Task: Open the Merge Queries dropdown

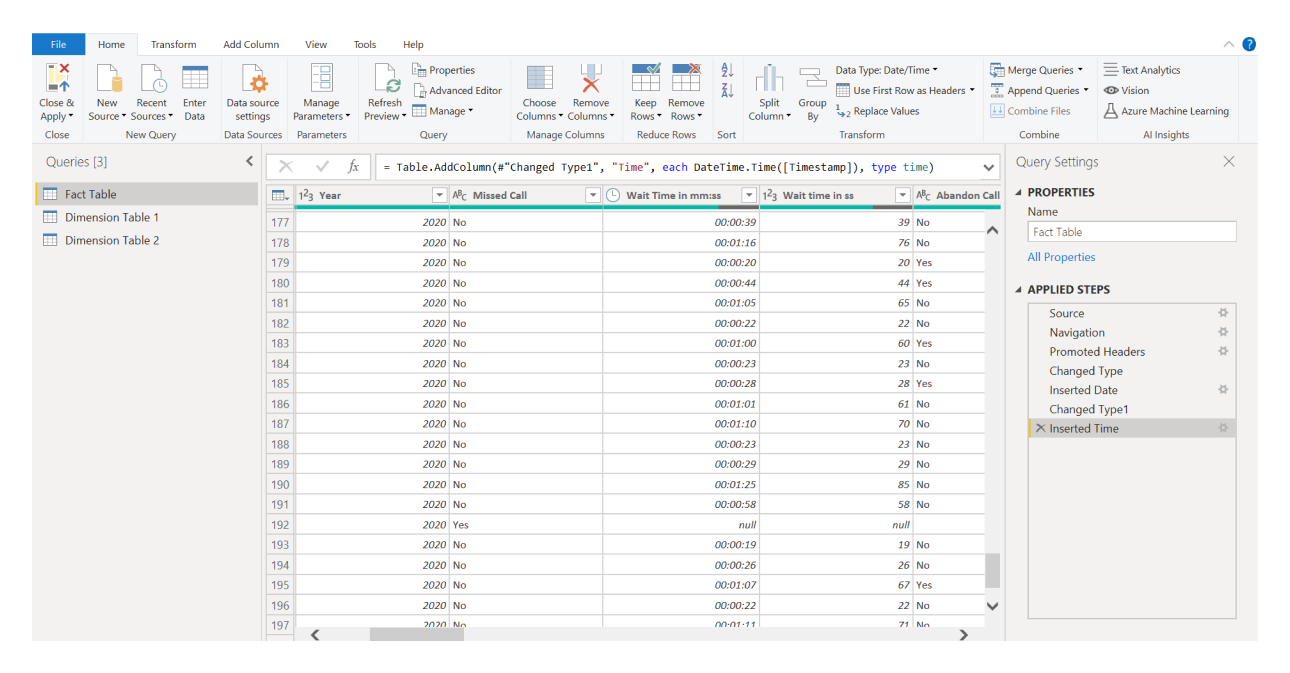Action: click(x=1038, y=70)
